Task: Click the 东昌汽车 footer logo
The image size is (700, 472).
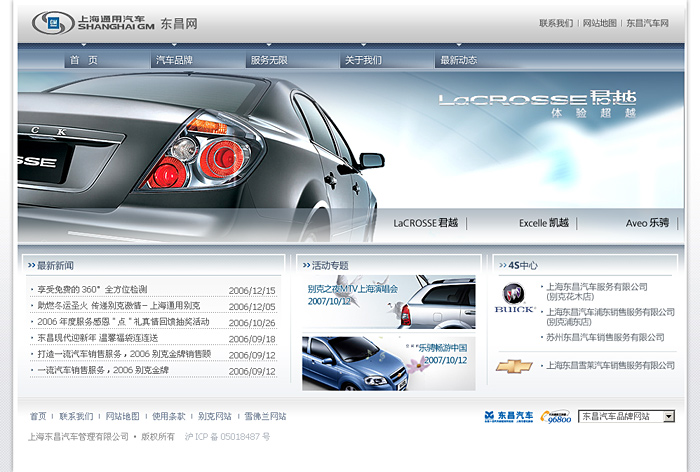Action: pos(508,416)
